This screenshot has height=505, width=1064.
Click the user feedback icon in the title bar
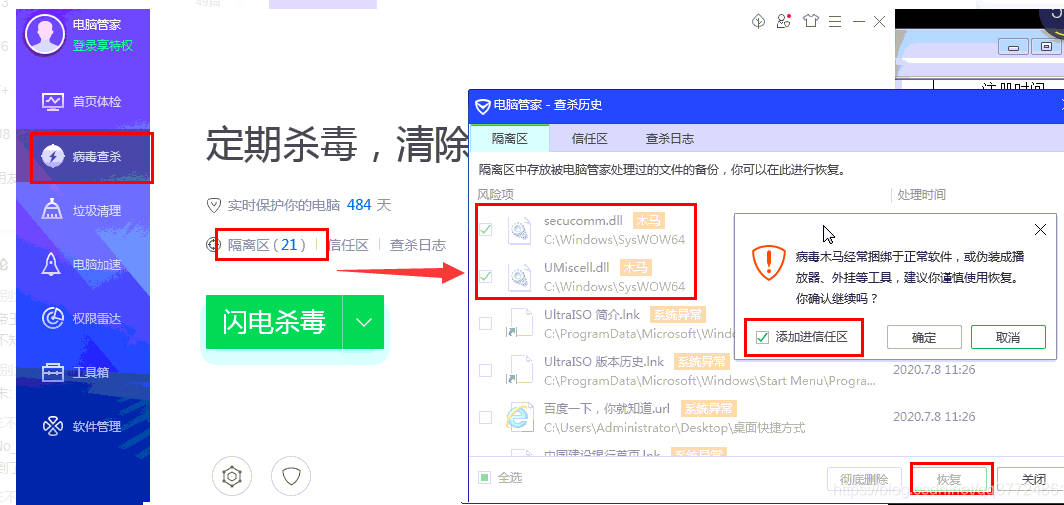click(784, 21)
